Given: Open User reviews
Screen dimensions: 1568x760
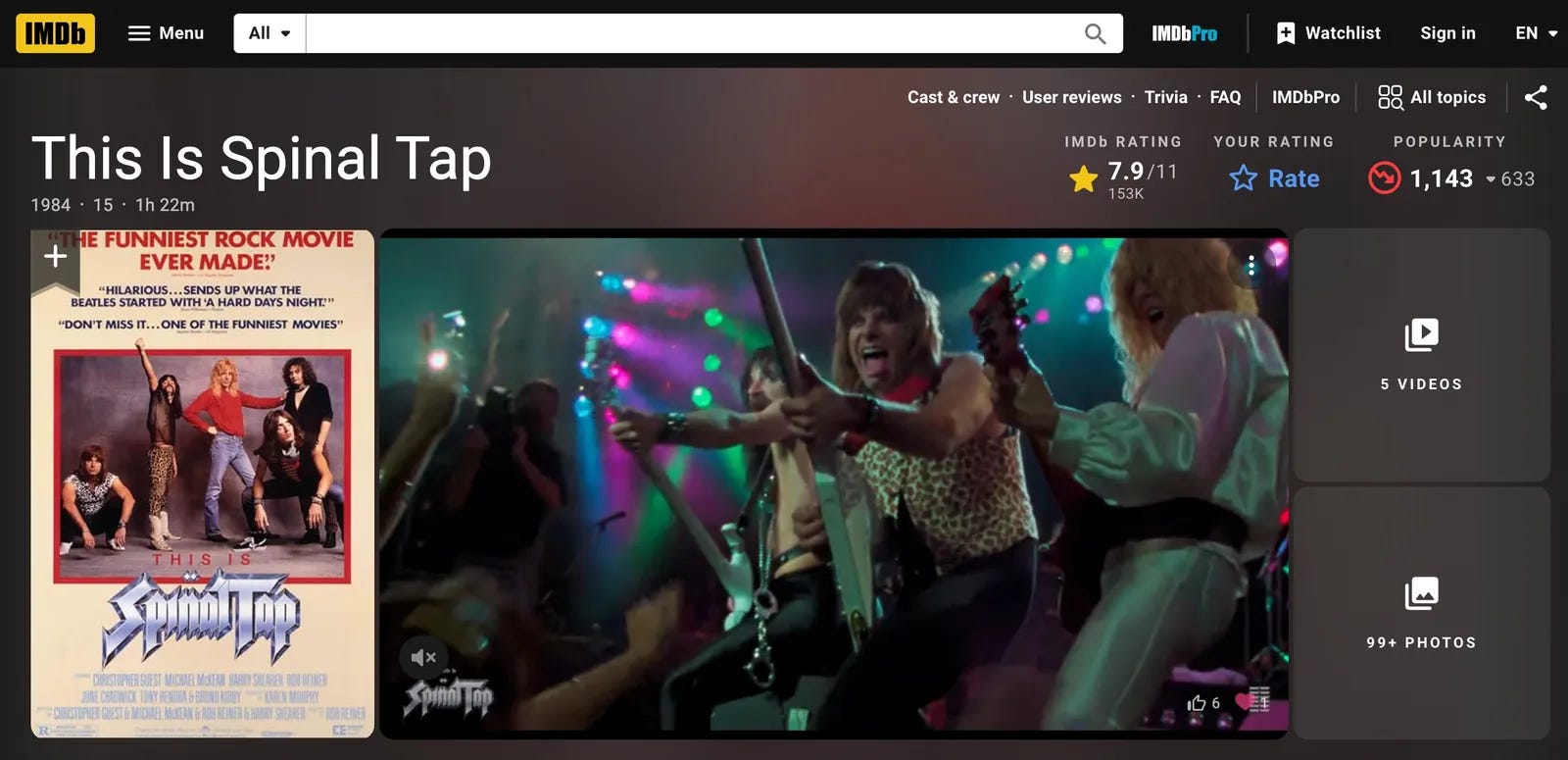Looking at the screenshot, I should [1071, 97].
